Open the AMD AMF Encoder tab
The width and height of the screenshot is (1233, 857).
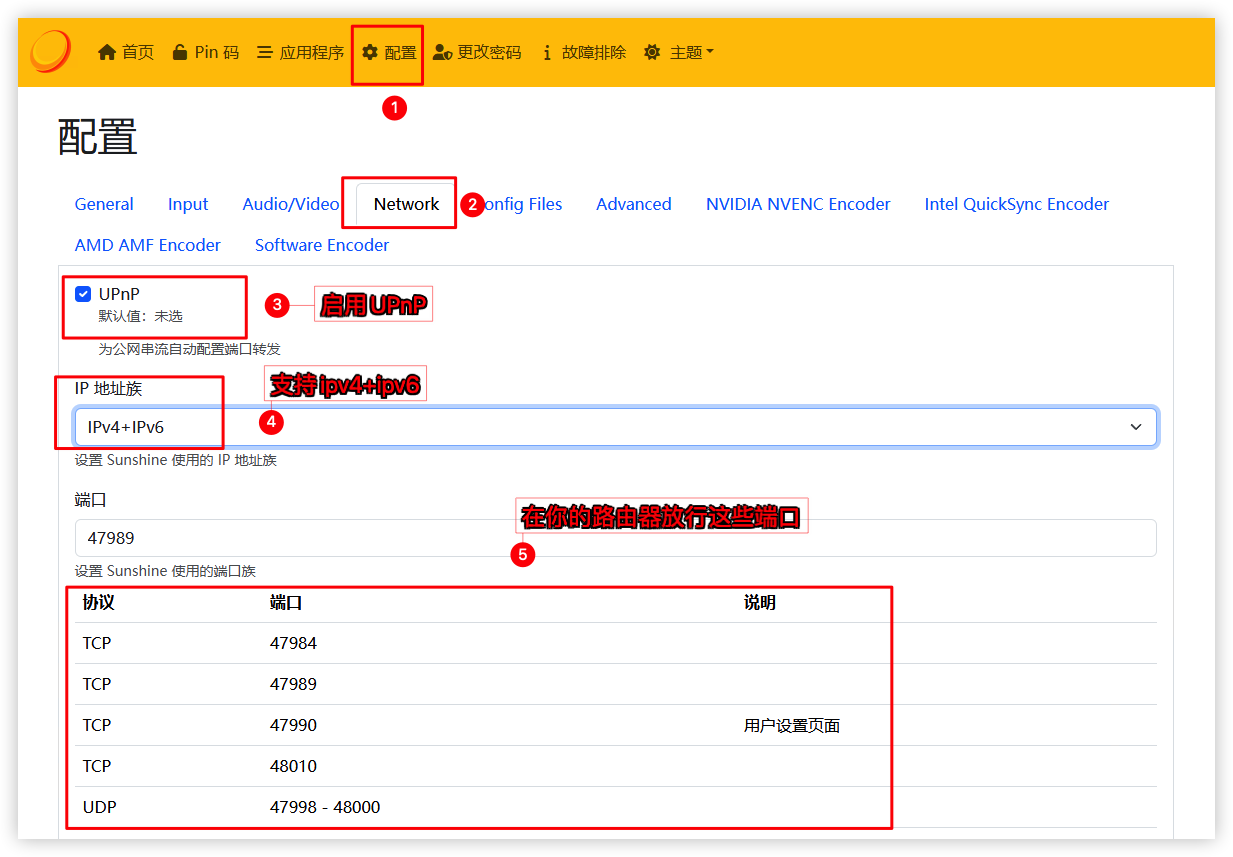148,245
